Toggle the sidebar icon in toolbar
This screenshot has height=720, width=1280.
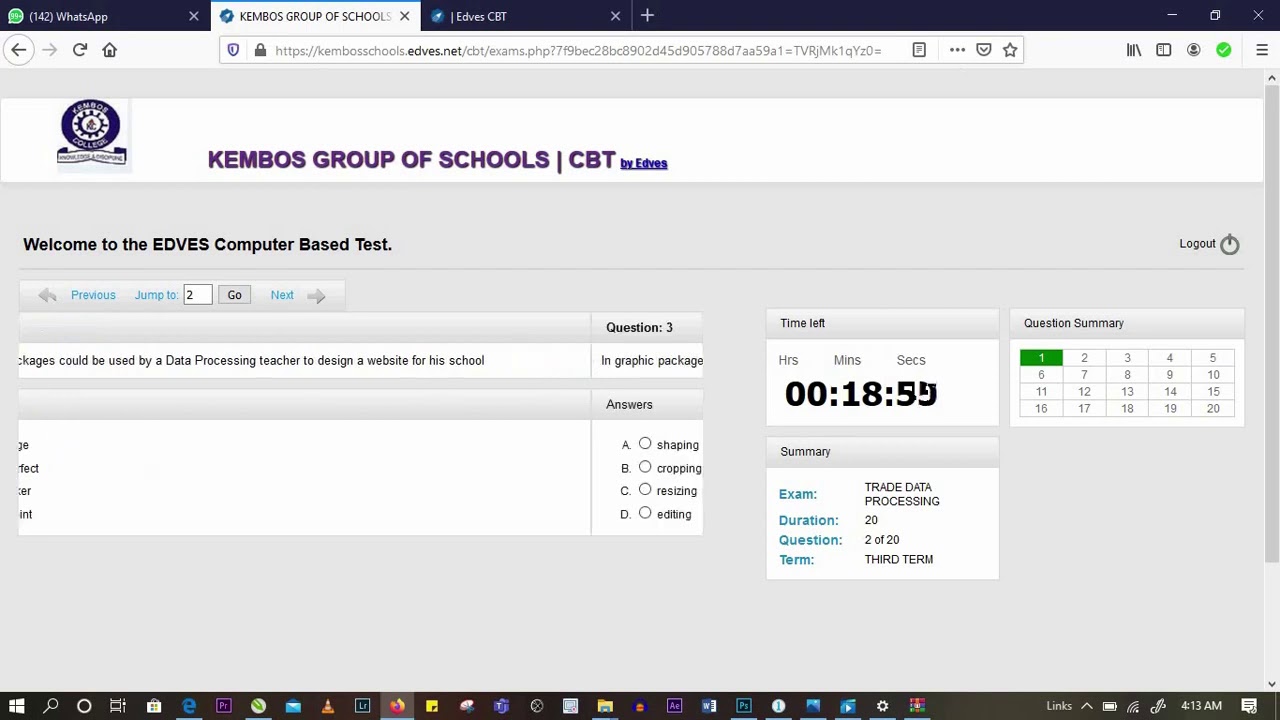(x=1164, y=50)
